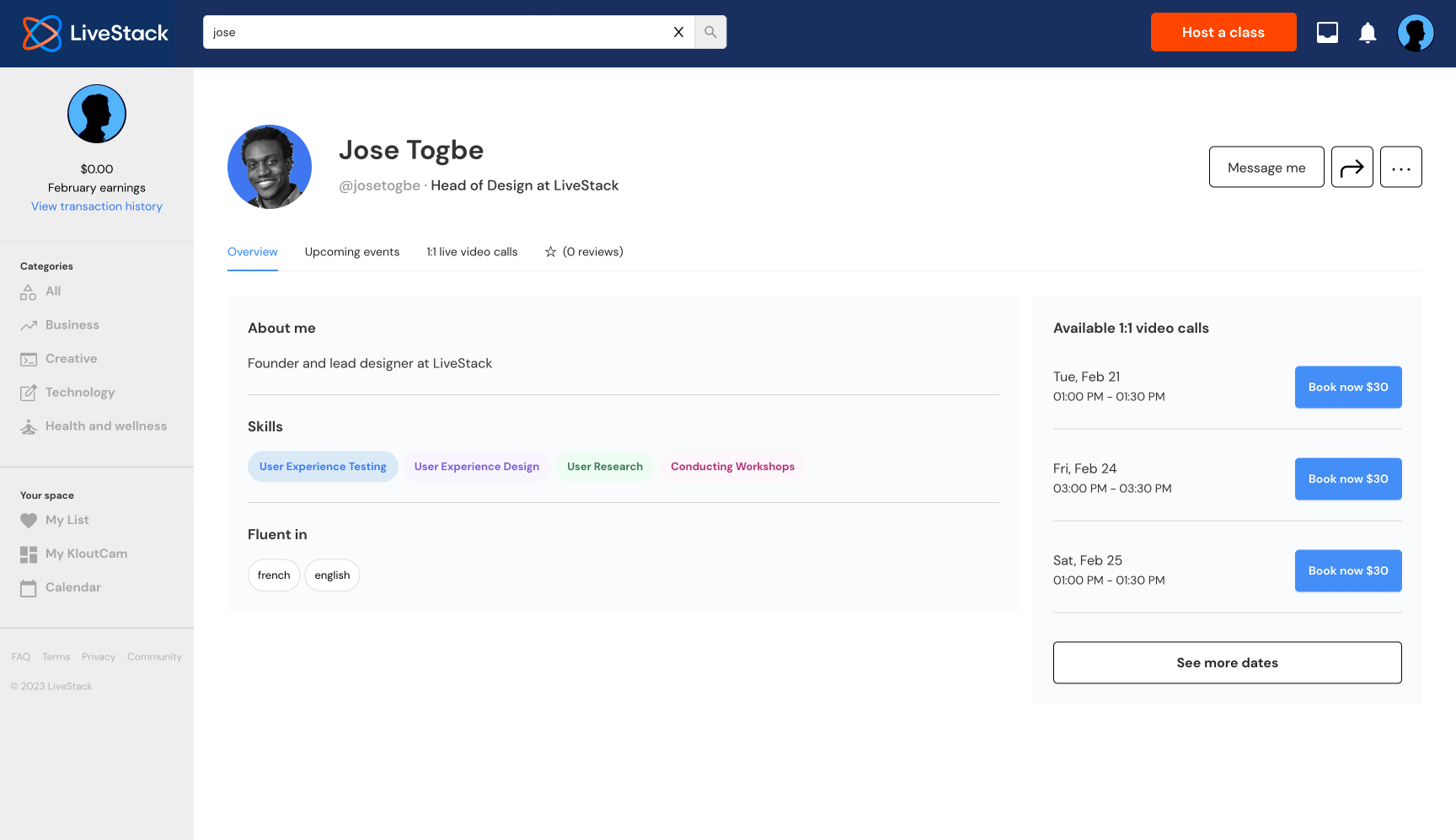
Task: Open account avatar in top bar
Action: pos(1416,33)
